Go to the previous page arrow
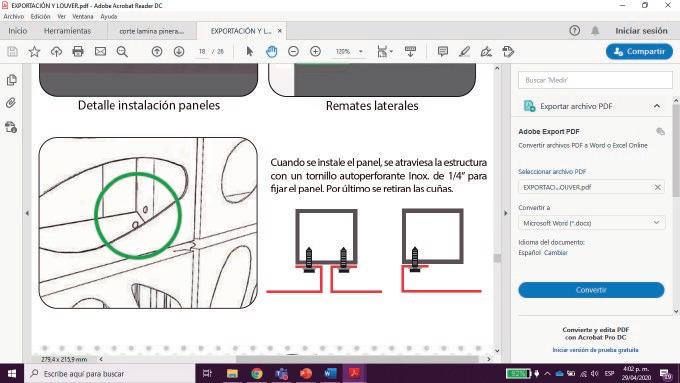Screen dimensions: 680x383 pyautogui.click(x=157, y=52)
